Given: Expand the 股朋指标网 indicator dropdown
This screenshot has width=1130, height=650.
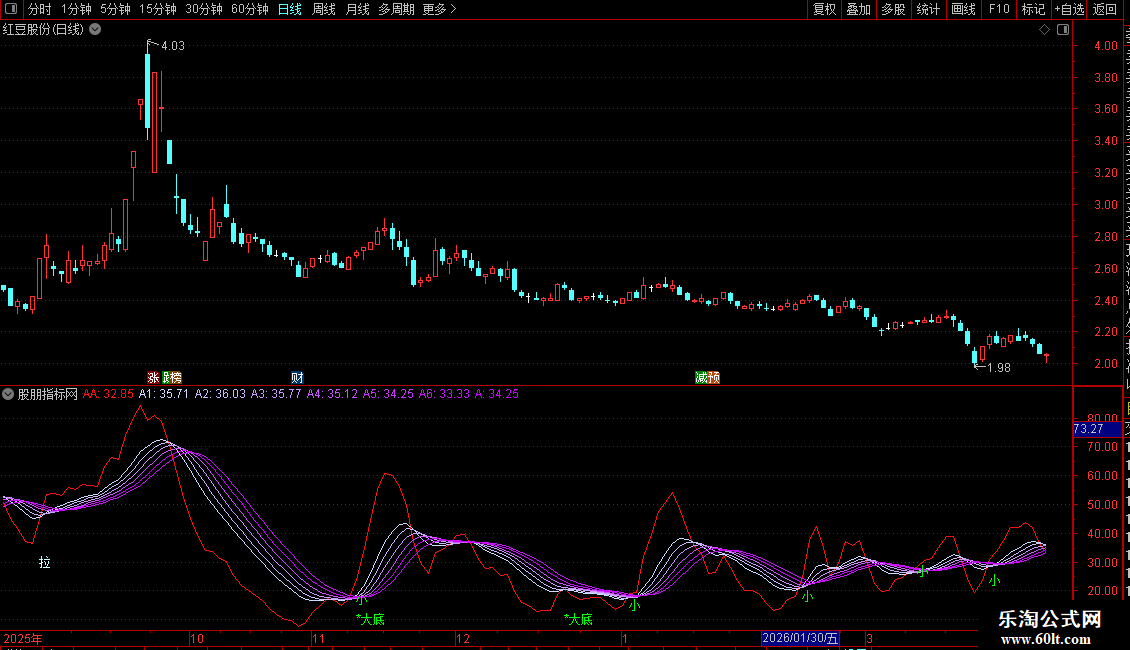Looking at the screenshot, I should pyautogui.click(x=9, y=394).
